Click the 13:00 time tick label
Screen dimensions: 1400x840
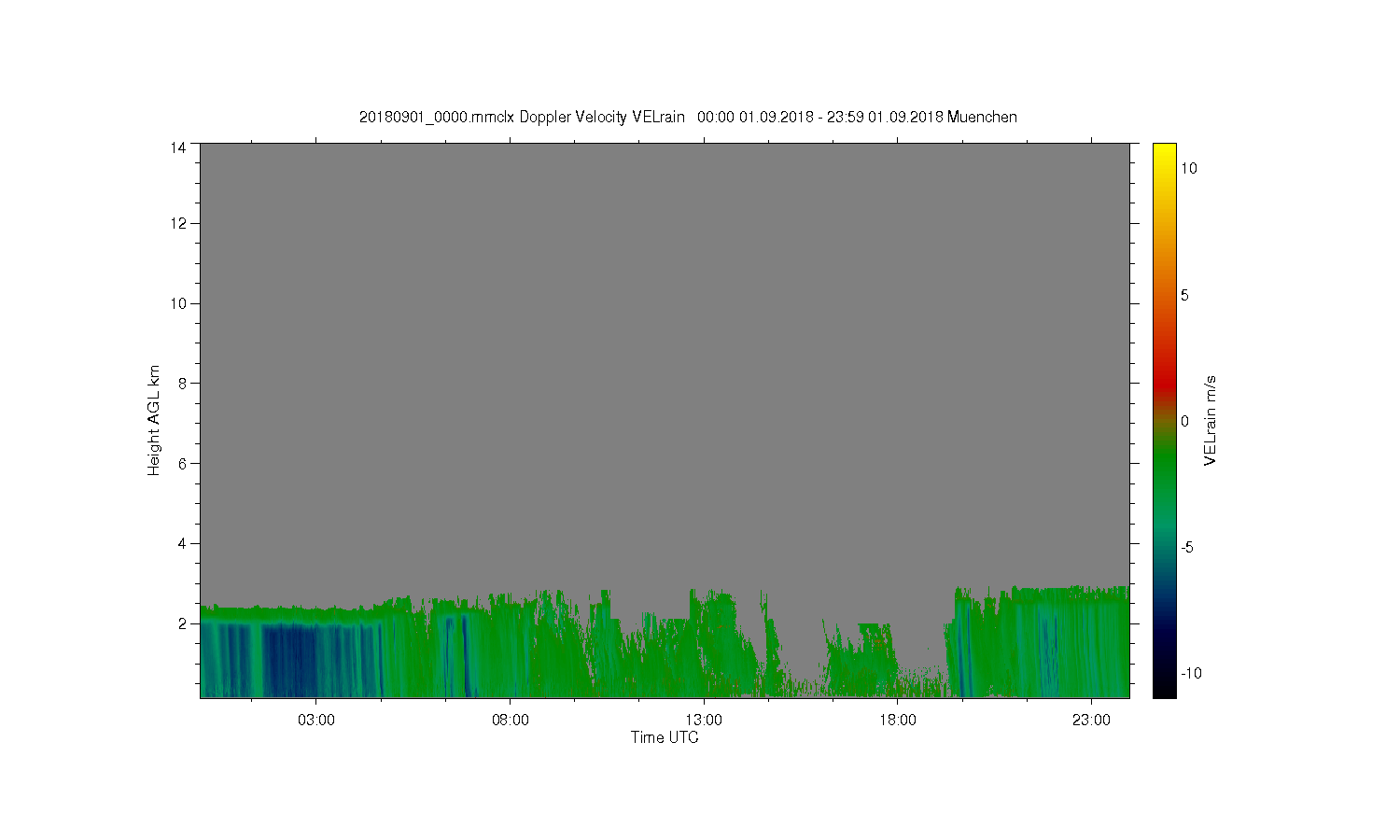704,721
